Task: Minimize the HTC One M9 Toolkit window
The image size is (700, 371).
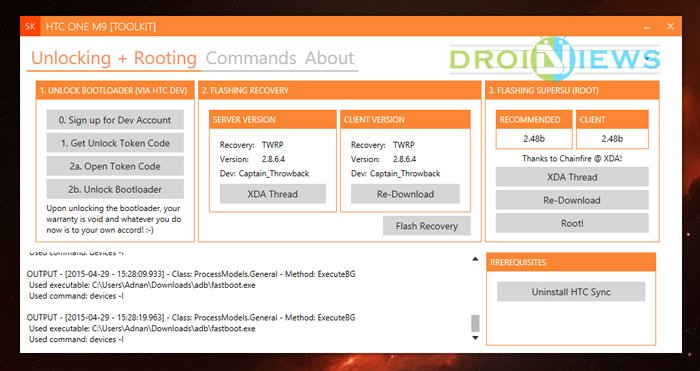Action: pyautogui.click(x=647, y=27)
